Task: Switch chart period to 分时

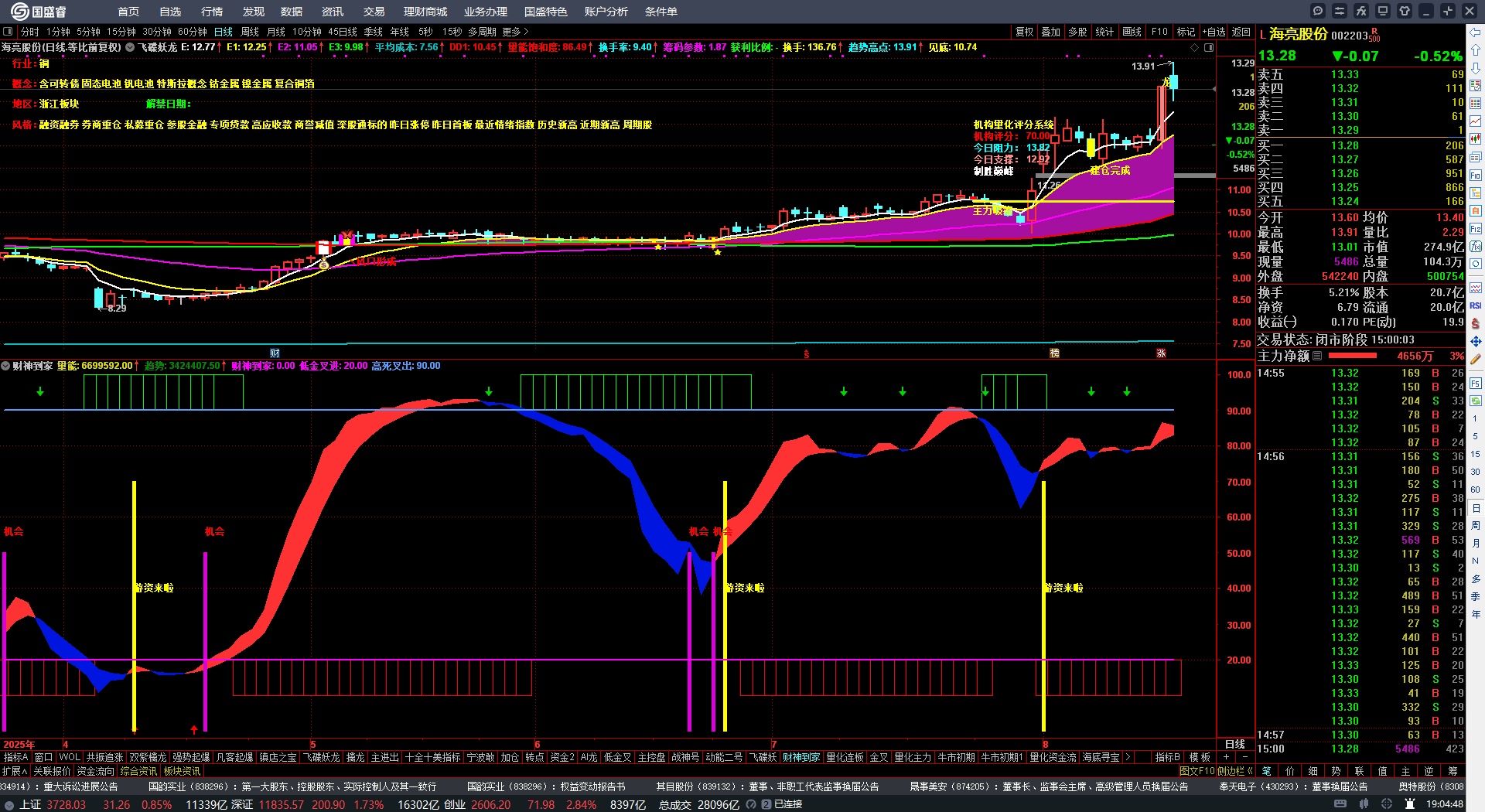Action: click(30, 32)
